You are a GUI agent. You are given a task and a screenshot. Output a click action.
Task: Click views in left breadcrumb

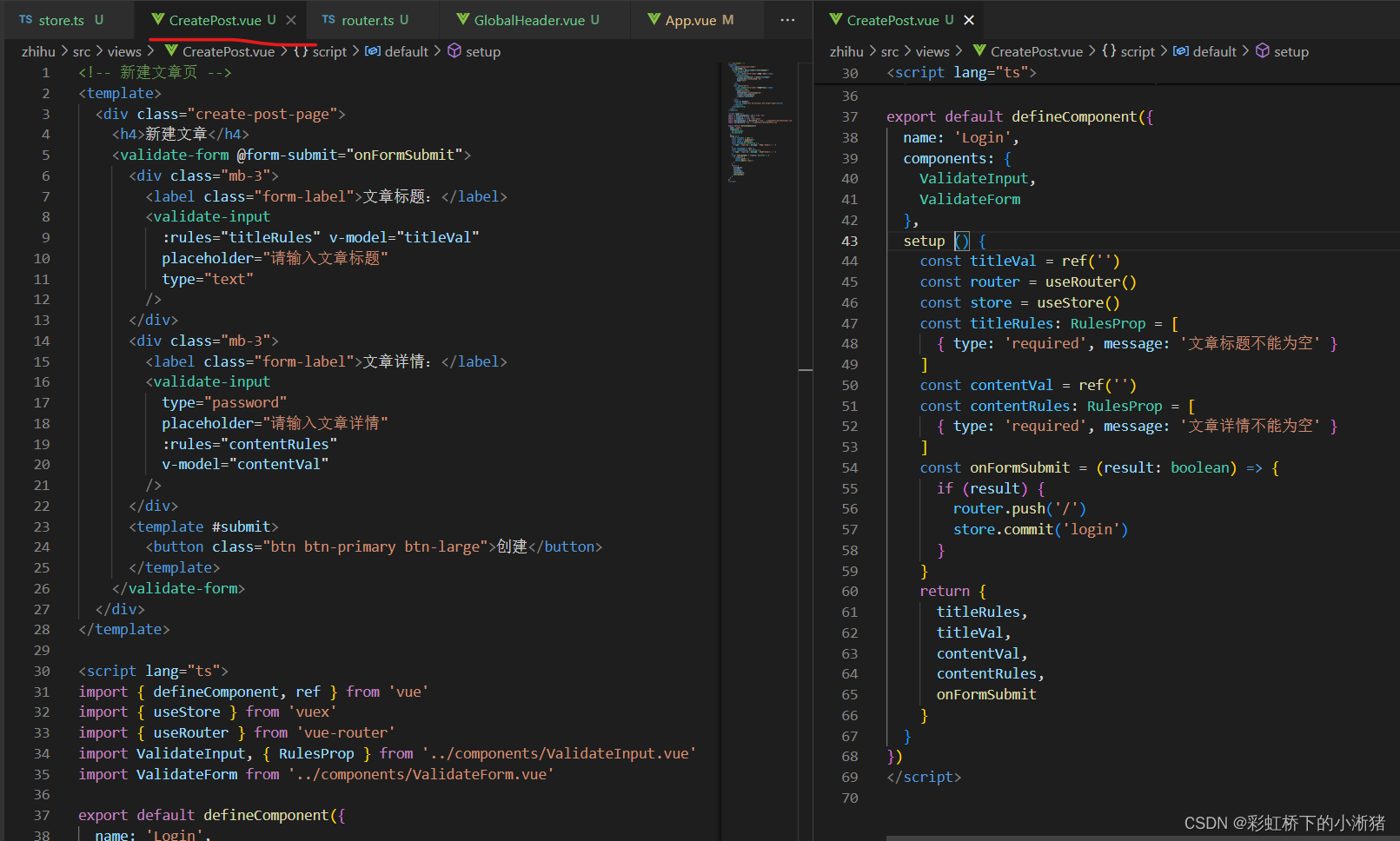click(124, 52)
